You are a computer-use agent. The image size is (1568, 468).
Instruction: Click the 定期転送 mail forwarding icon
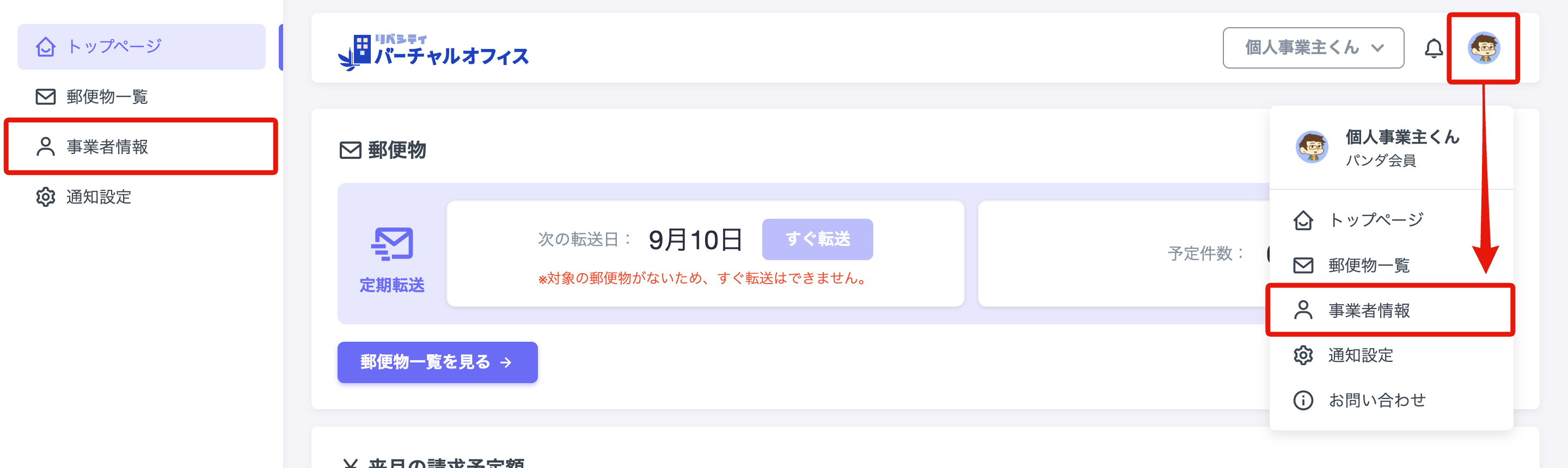[x=392, y=242]
